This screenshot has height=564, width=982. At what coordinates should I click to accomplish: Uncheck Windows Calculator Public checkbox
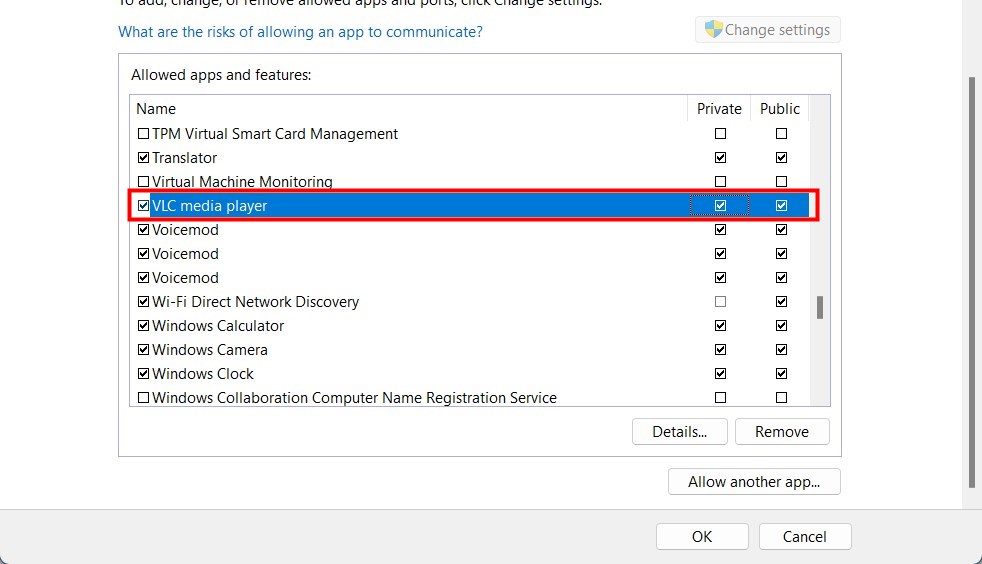click(x=781, y=326)
